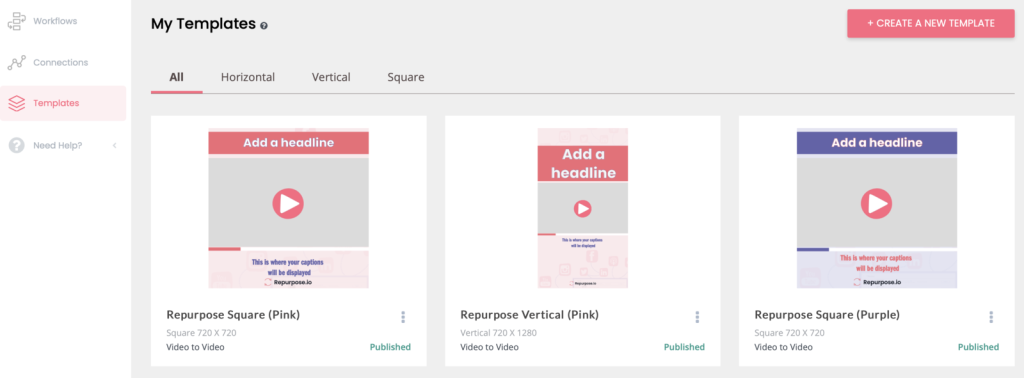
Task: Click progress bar in Square (Purple) preview
Action: tap(877, 249)
